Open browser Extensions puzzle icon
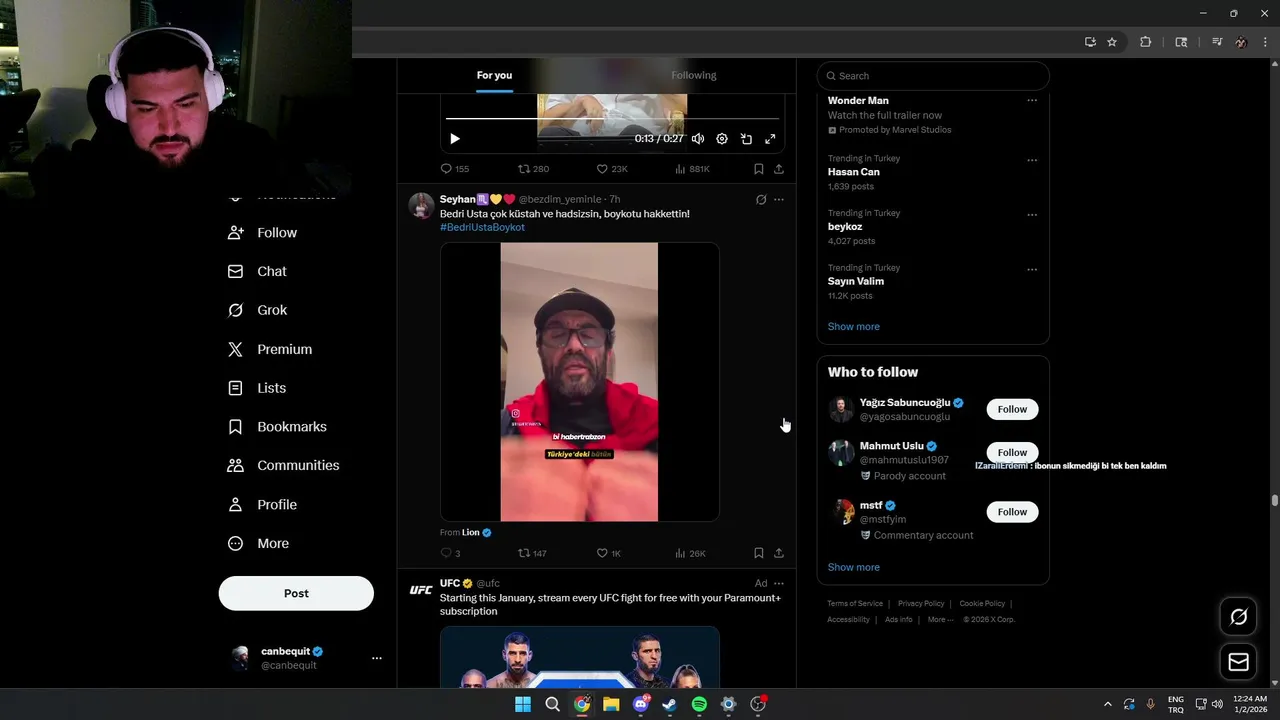The width and height of the screenshot is (1280, 720). pyautogui.click(x=1146, y=42)
